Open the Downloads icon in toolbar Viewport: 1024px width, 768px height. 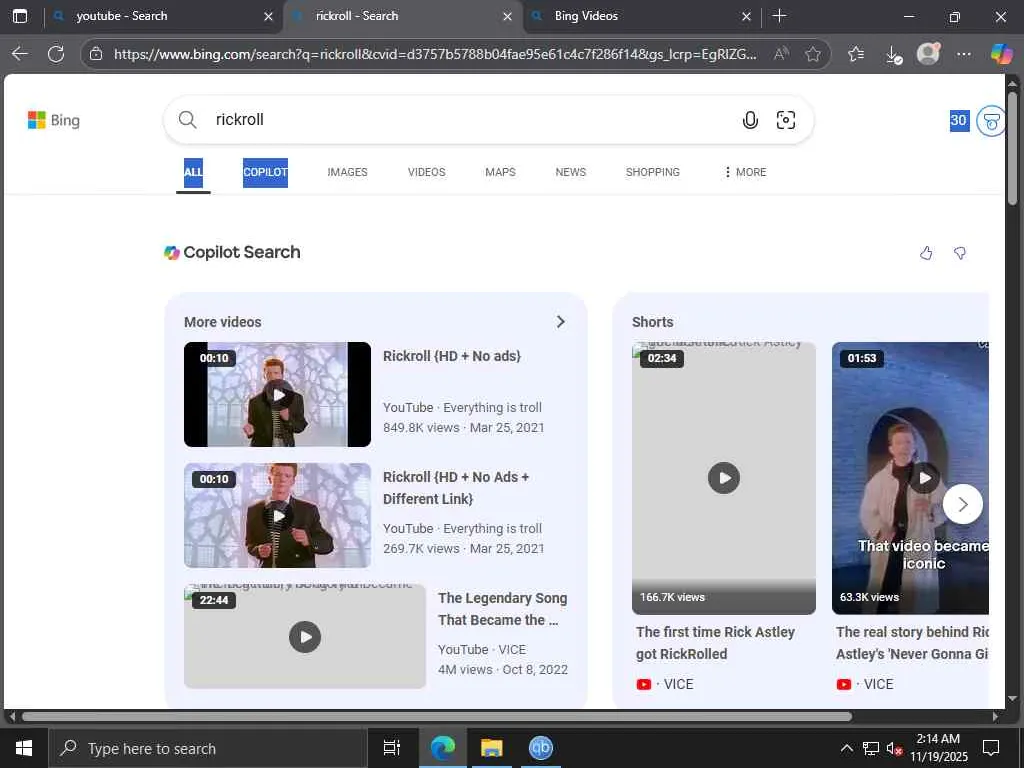[x=893, y=55]
